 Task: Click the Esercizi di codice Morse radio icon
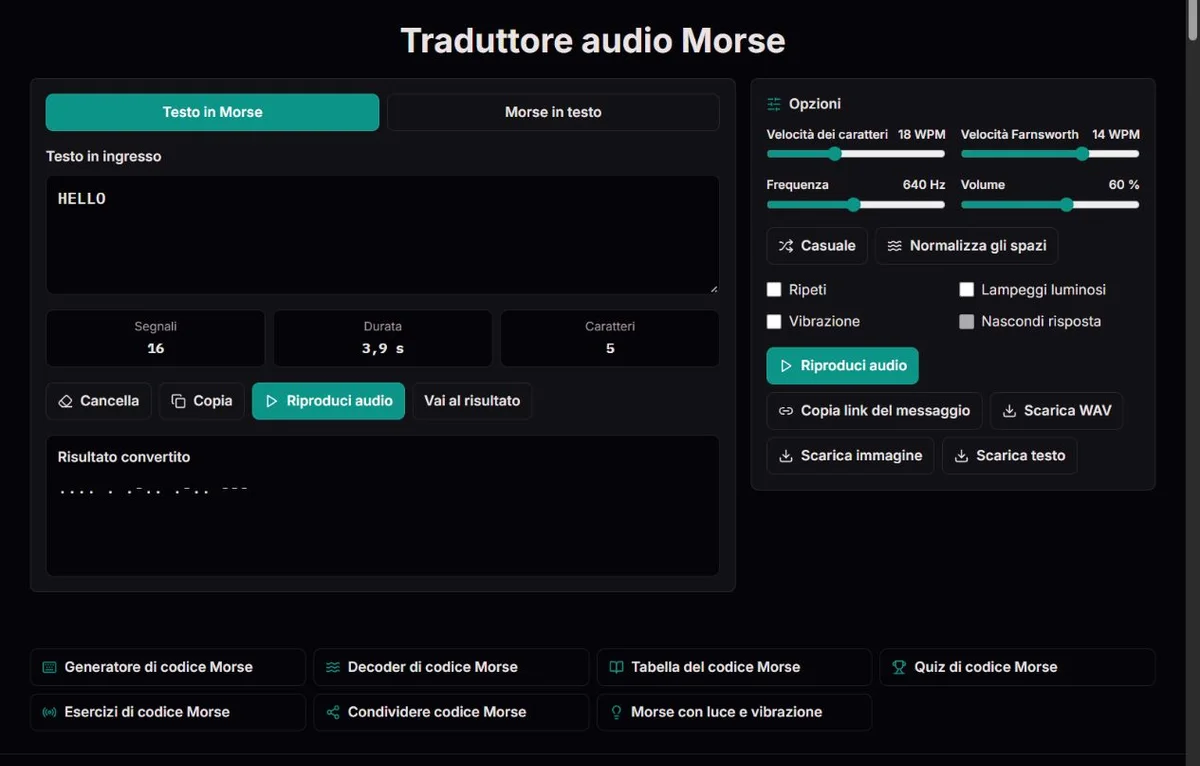pyautogui.click(x=50, y=712)
